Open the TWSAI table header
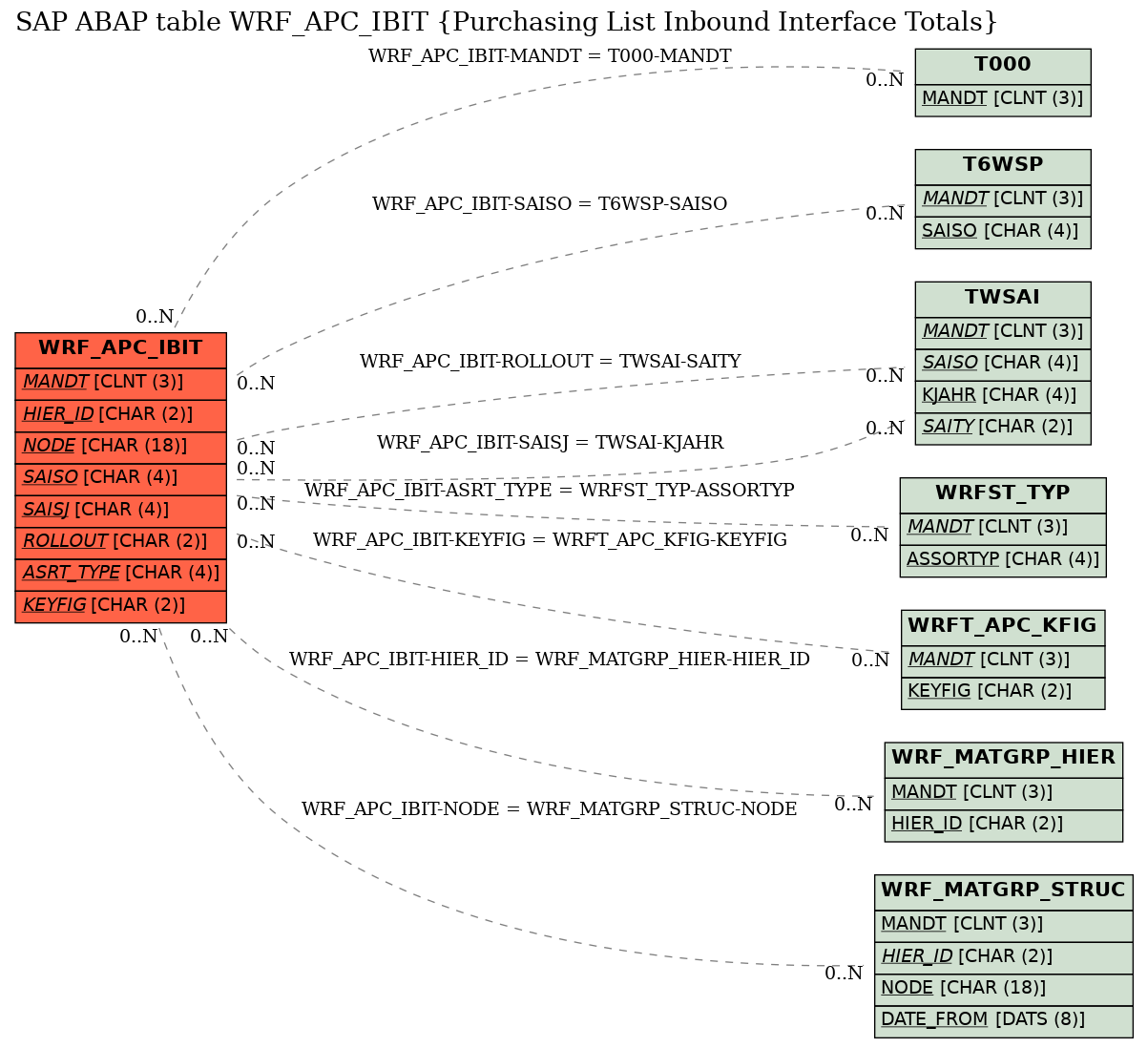1148x1048 pixels. tap(1003, 298)
